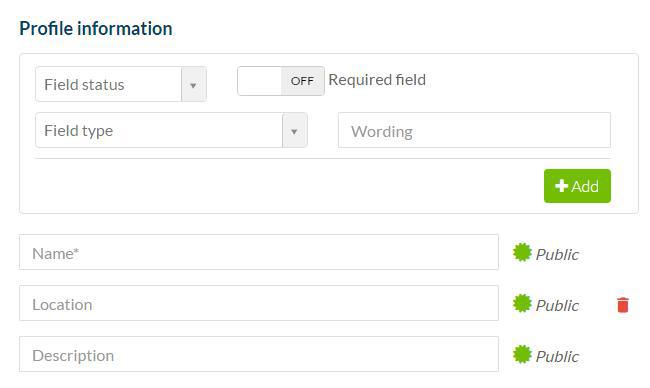650x388 pixels.
Task: Click the OFF label of the toggle
Action: (302, 81)
